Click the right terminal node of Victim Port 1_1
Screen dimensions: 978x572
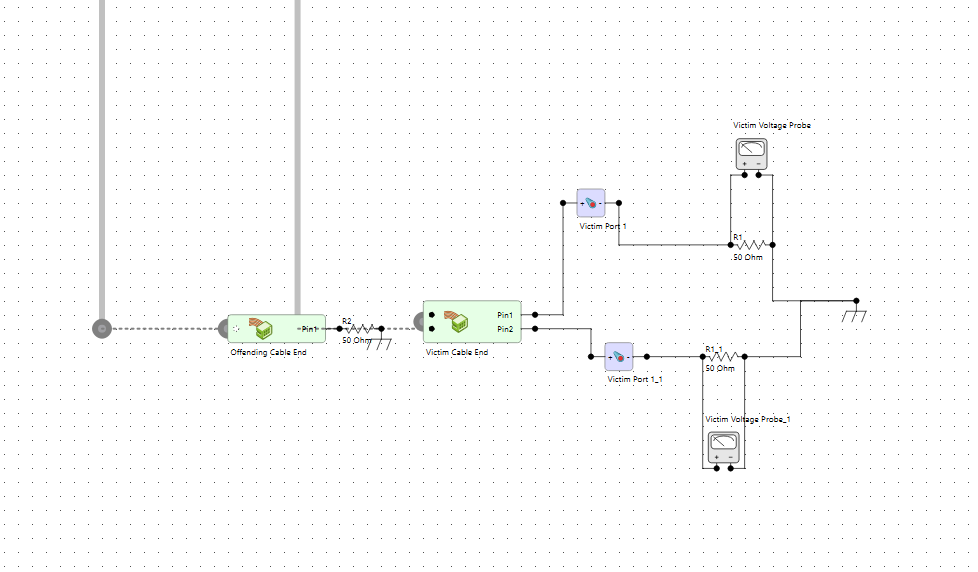647,356
